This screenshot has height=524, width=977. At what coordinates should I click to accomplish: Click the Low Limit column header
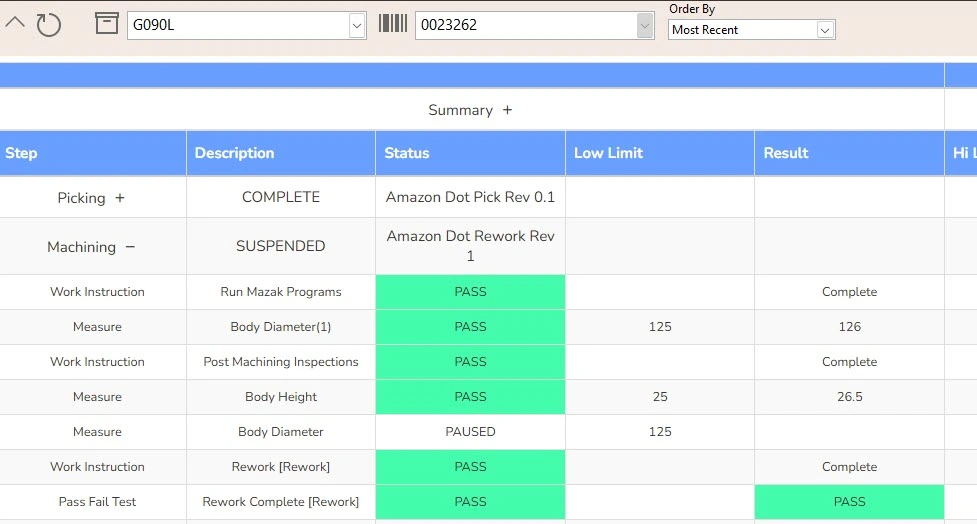pos(608,153)
